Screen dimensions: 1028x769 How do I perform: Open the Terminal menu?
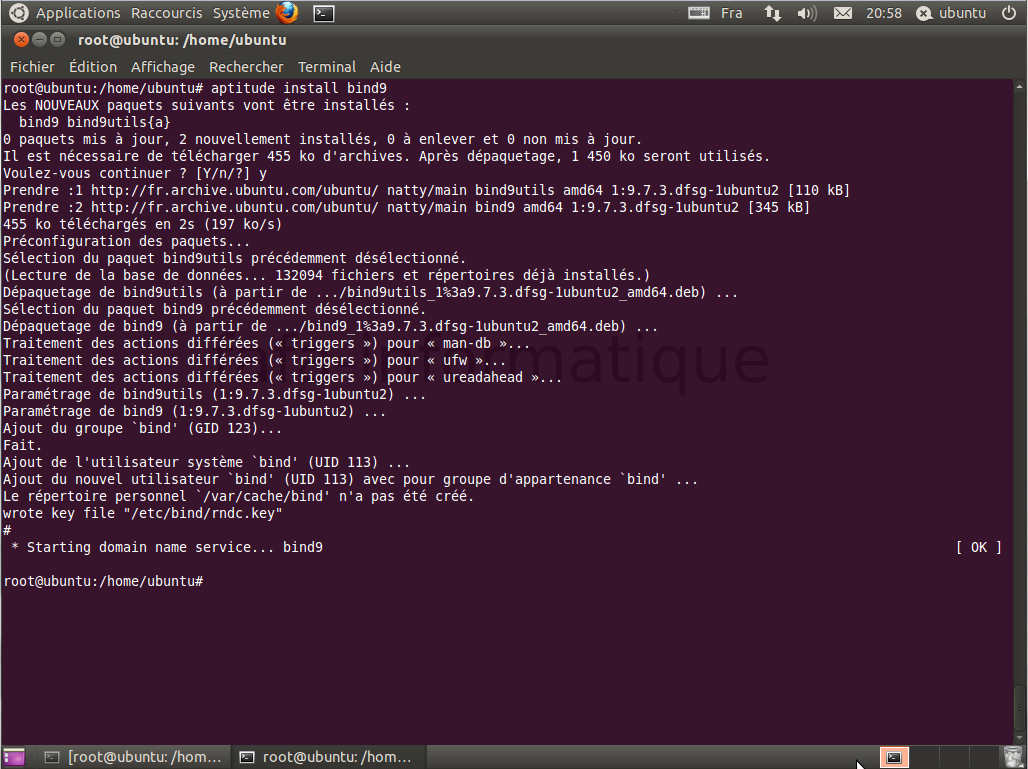coord(326,67)
